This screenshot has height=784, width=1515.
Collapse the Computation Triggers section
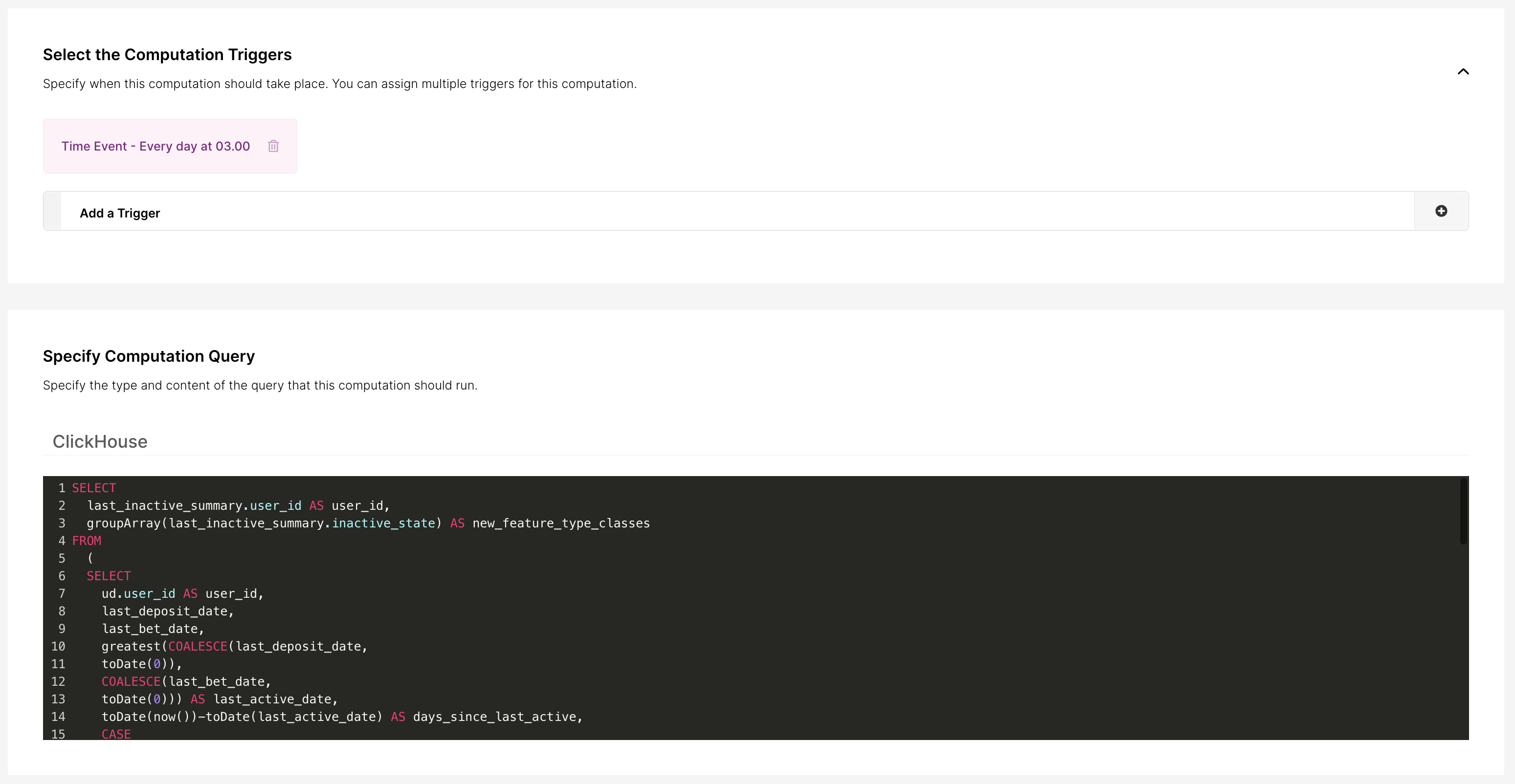tap(1463, 72)
